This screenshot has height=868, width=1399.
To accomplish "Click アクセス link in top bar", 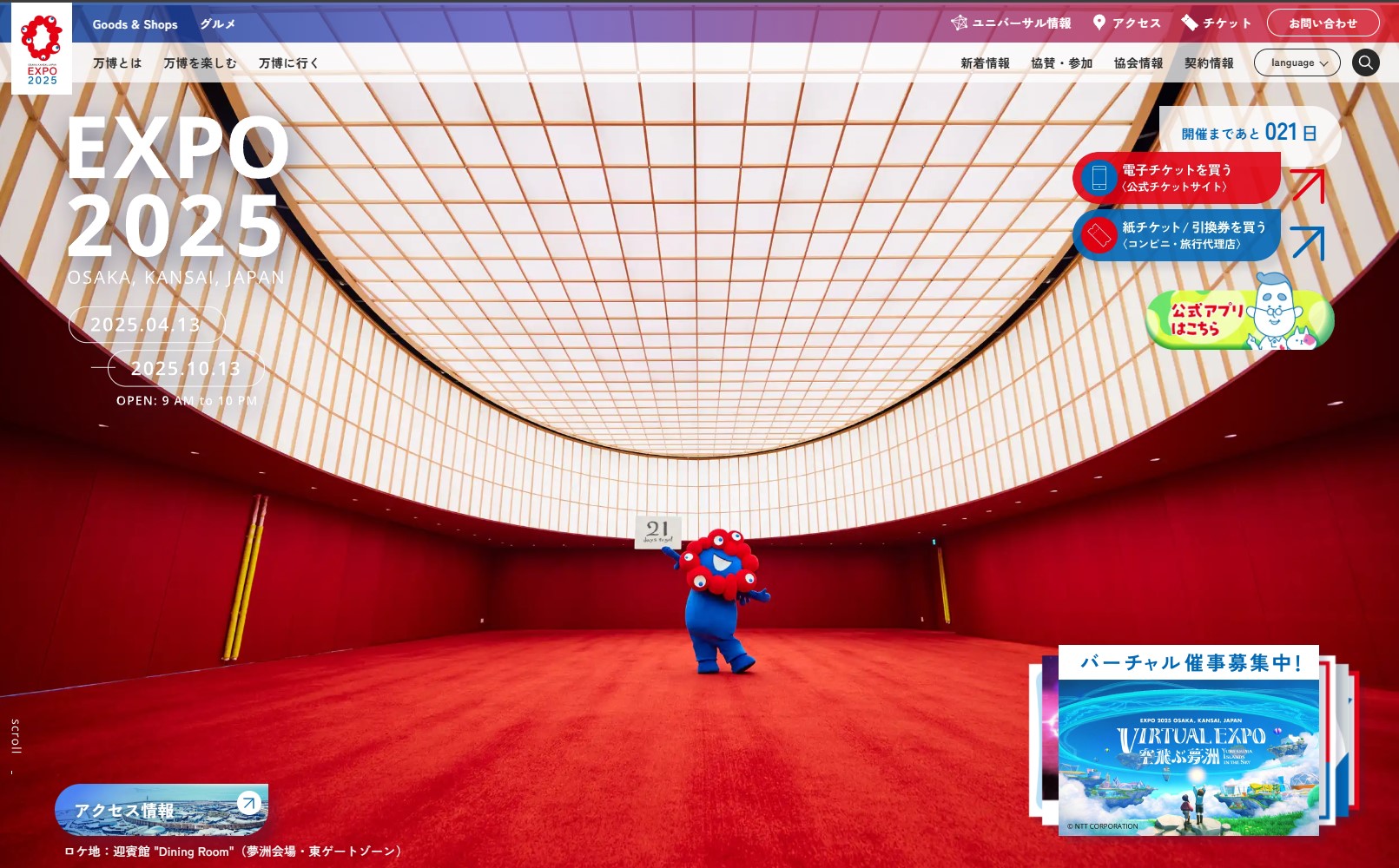I will [1126, 23].
